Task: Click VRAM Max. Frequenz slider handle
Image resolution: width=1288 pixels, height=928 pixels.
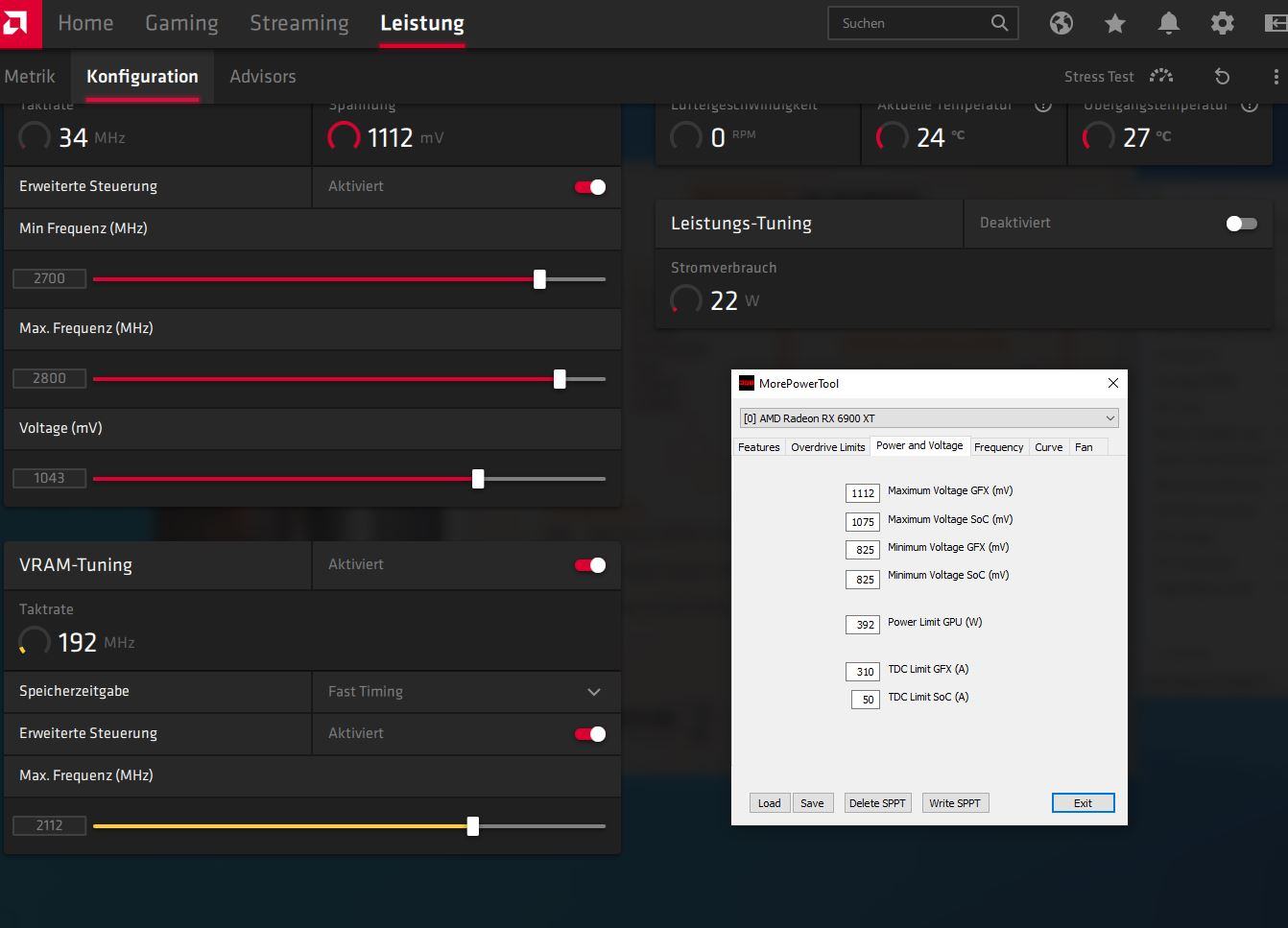Action: 472,826
